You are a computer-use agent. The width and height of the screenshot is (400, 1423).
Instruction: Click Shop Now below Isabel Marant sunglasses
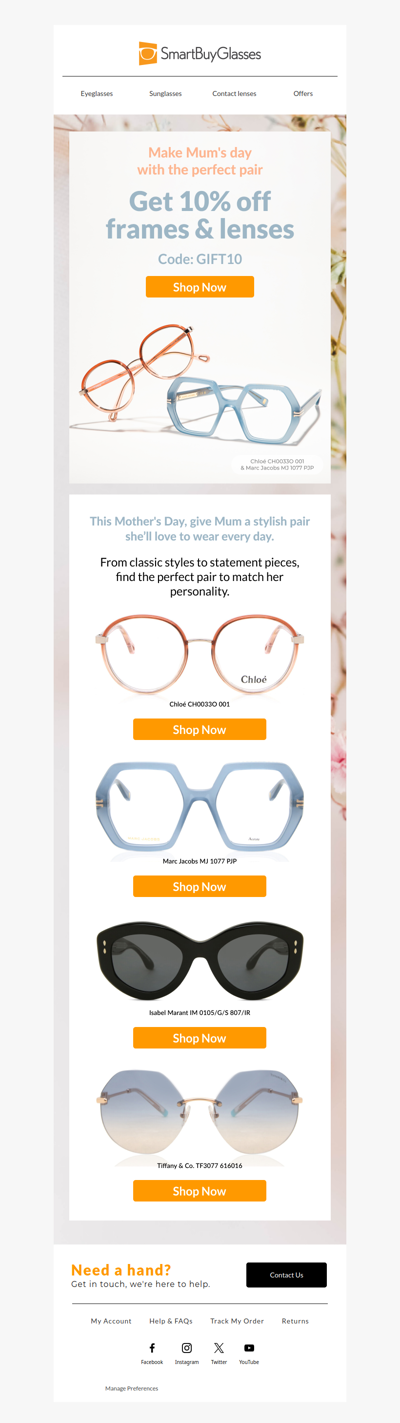(x=200, y=1038)
